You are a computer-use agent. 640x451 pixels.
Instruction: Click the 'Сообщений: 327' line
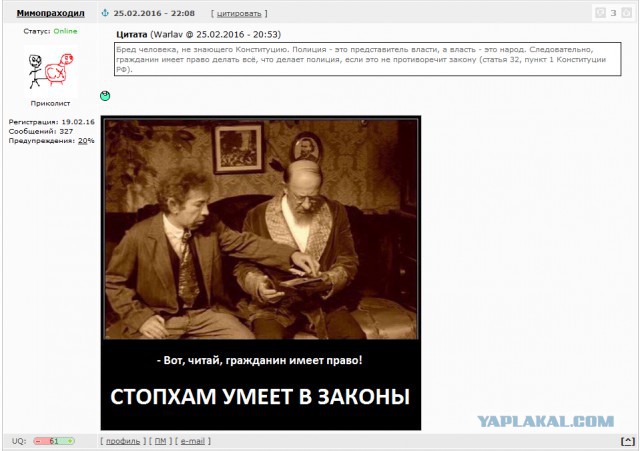[41, 131]
